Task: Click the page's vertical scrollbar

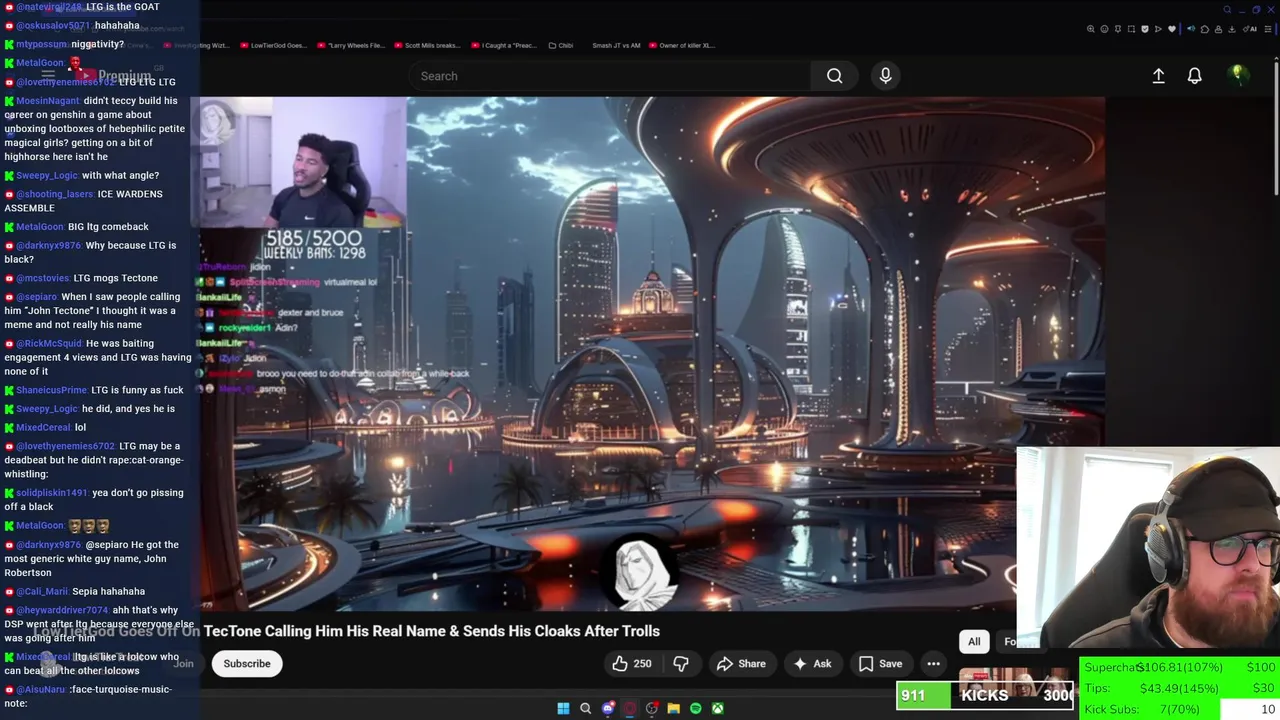Action: click(1275, 130)
